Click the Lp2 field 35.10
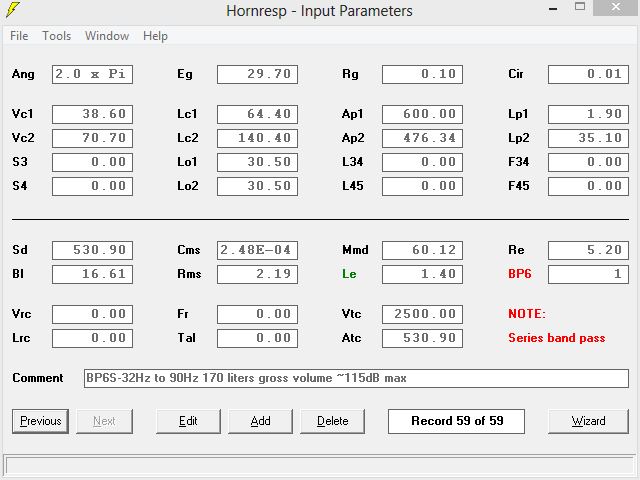 588,138
